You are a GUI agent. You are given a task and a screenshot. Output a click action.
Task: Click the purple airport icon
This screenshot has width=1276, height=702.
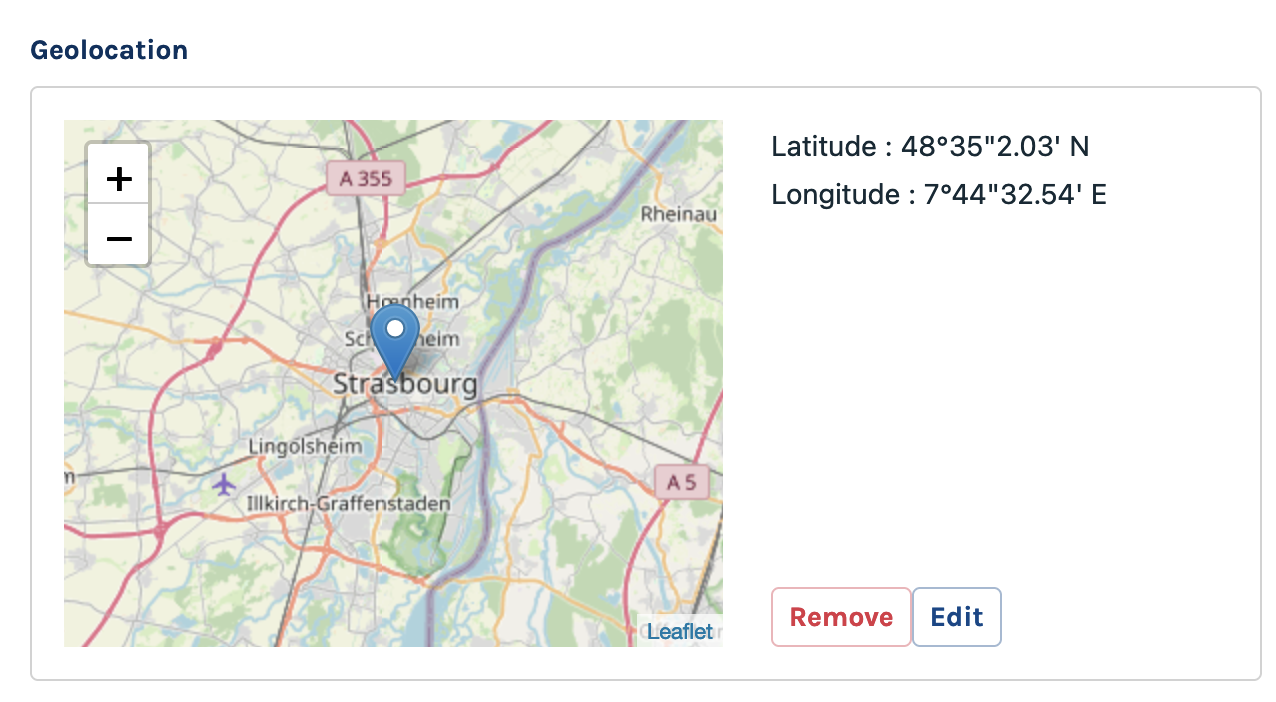pyautogui.click(x=224, y=485)
